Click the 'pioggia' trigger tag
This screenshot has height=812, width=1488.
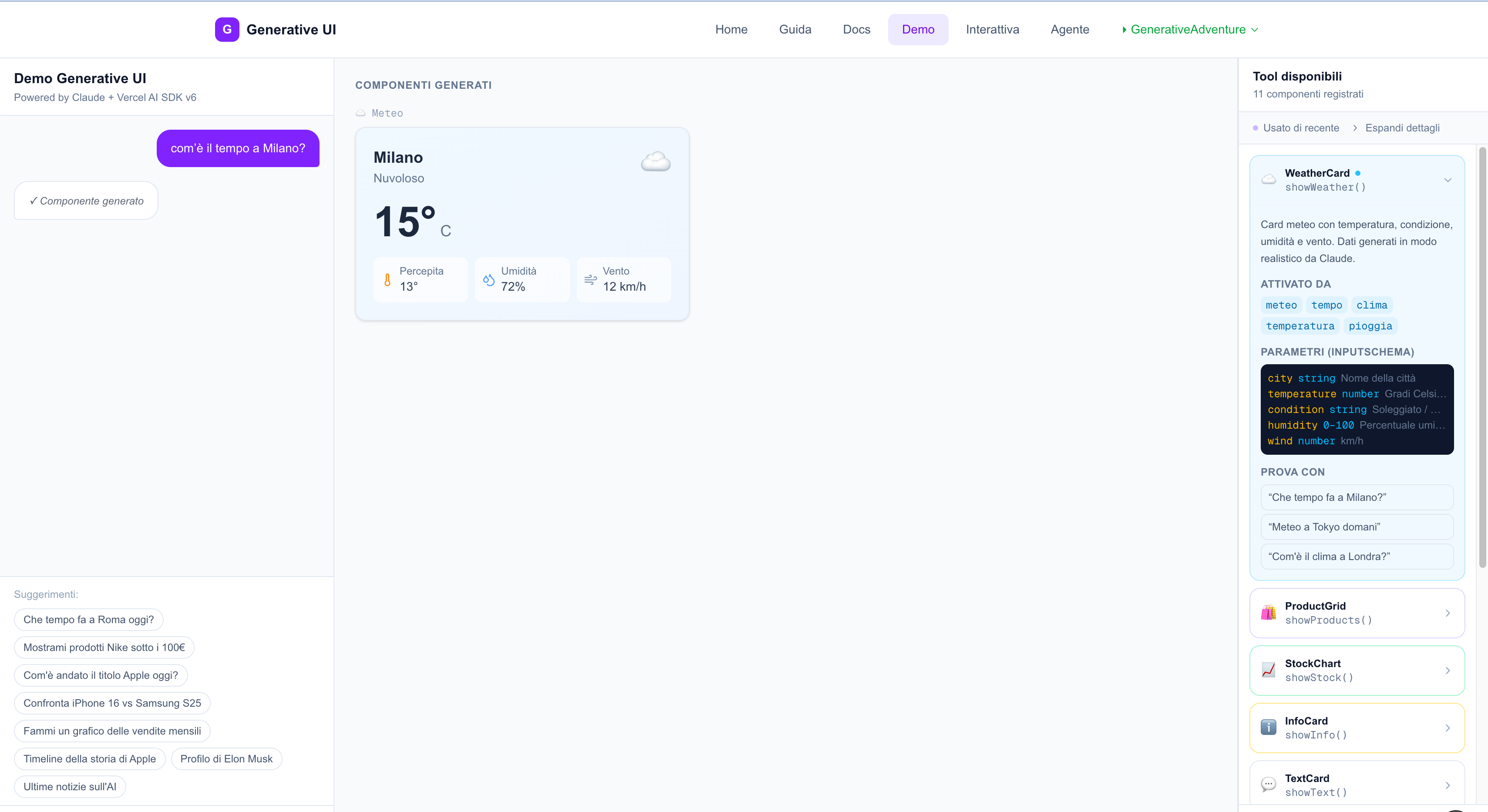1370,326
